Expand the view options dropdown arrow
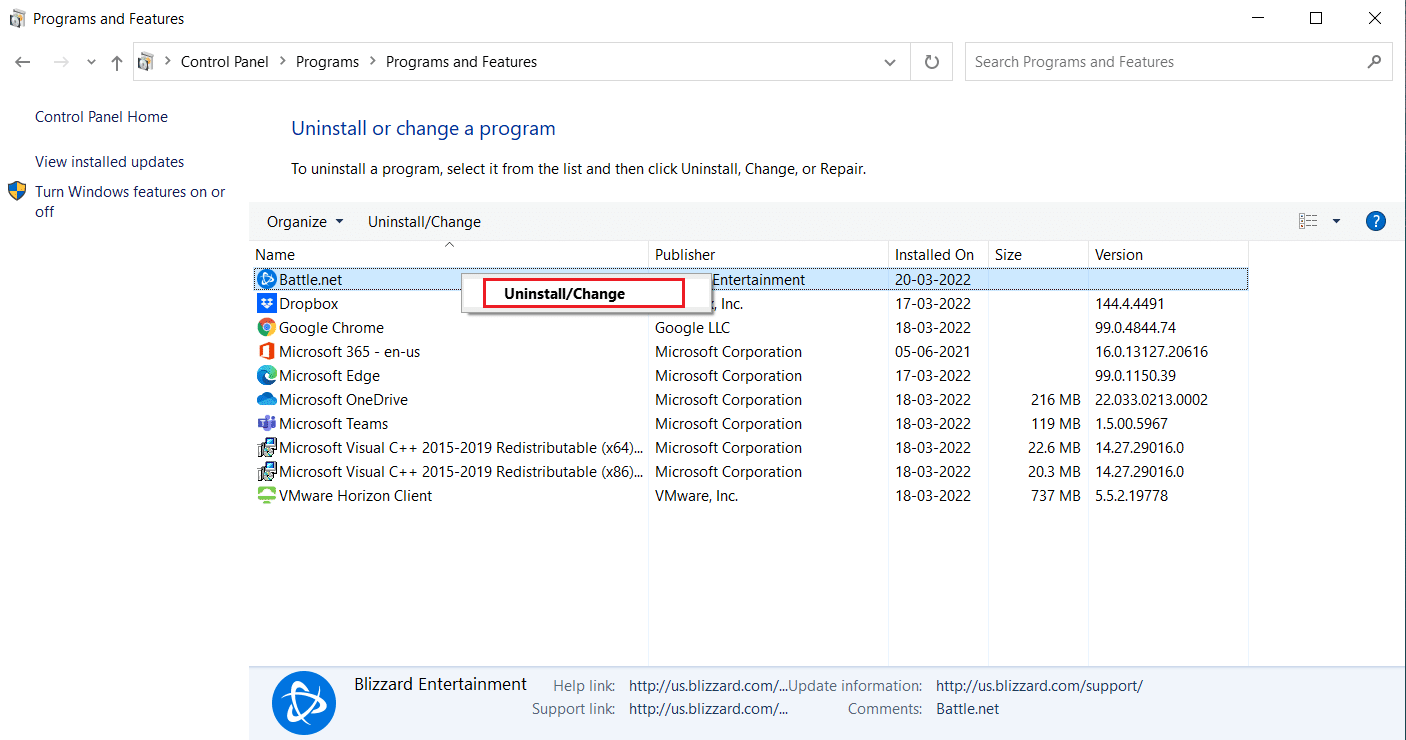Image resolution: width=1406 pixels, height=740 pixels. [x=1336, y=221]
